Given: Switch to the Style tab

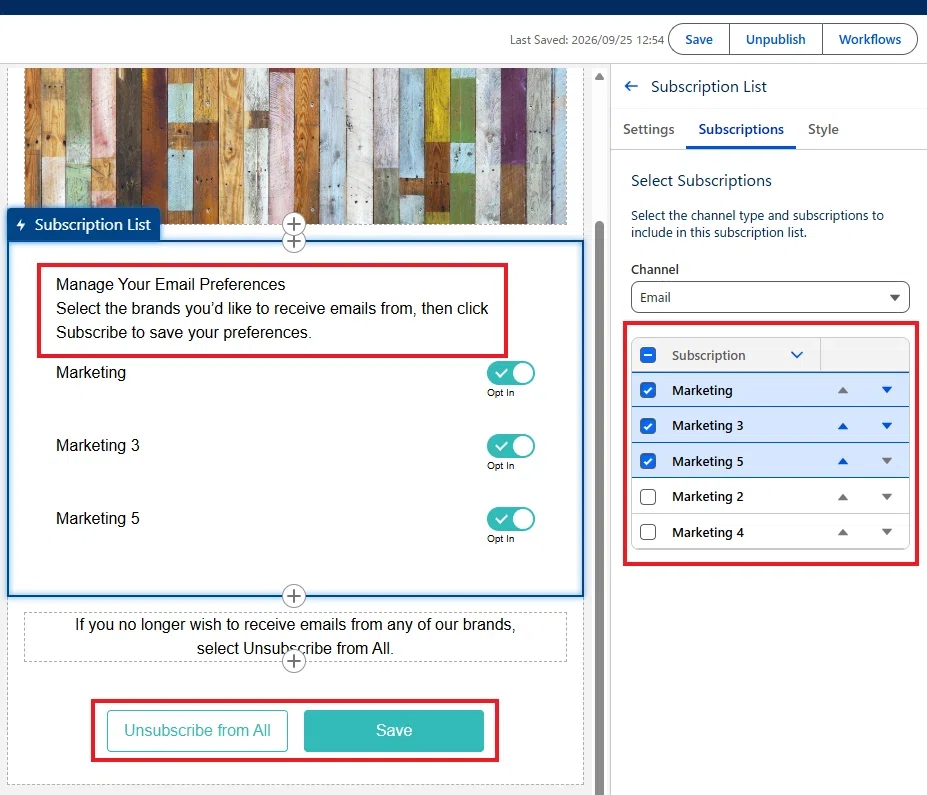Looking at the screenshot, I should pyautogui.click(x=823, y=129).
